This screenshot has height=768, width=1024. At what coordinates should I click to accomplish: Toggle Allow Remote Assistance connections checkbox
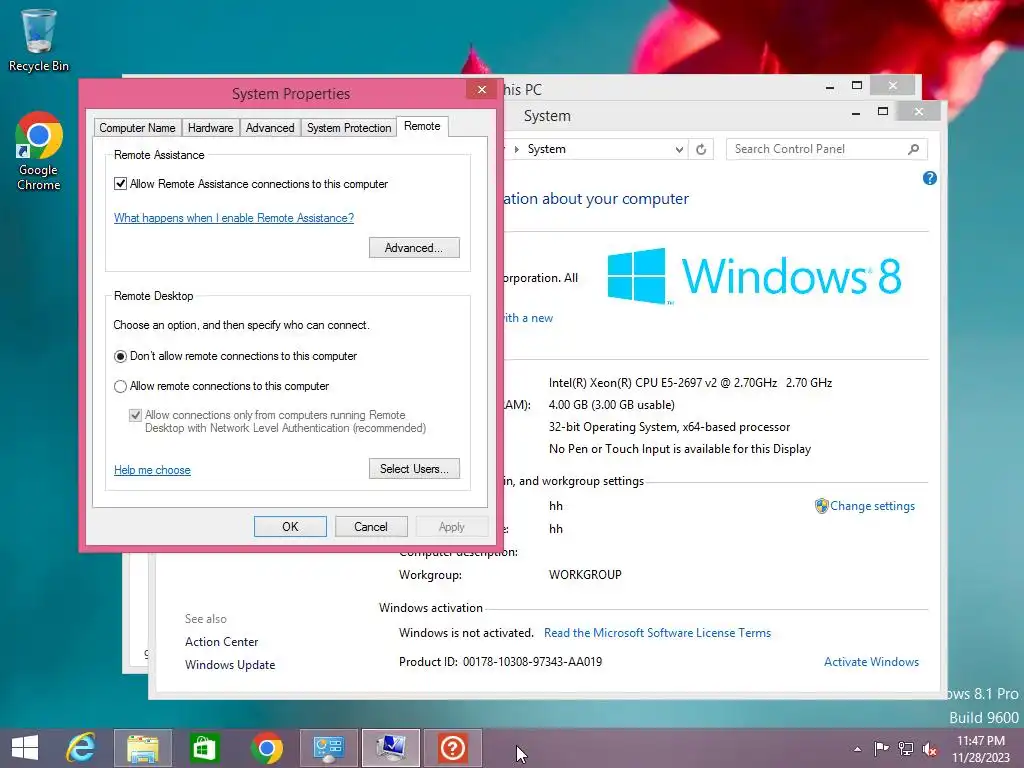click(120, 184)
